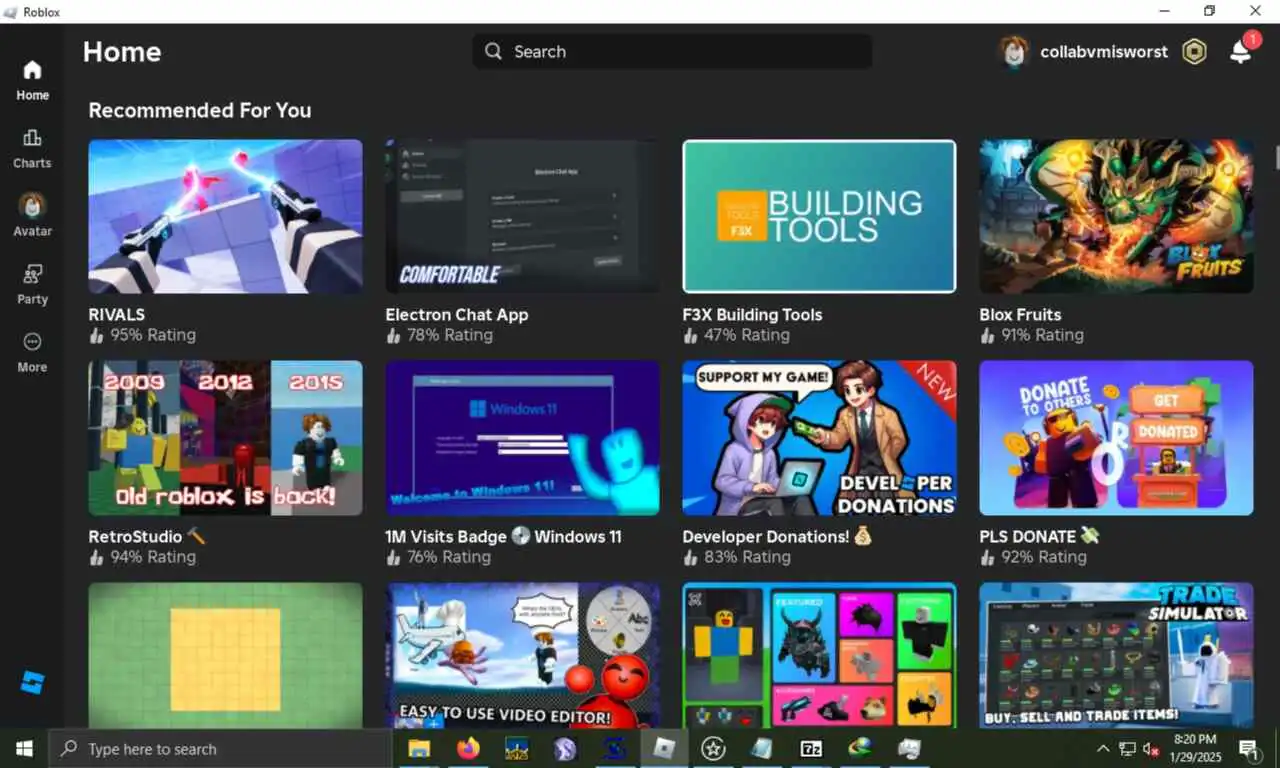Viewport: 1280px width, 768px height.
Task: Click the Recommended For You heading
Action: coord(200,110)
